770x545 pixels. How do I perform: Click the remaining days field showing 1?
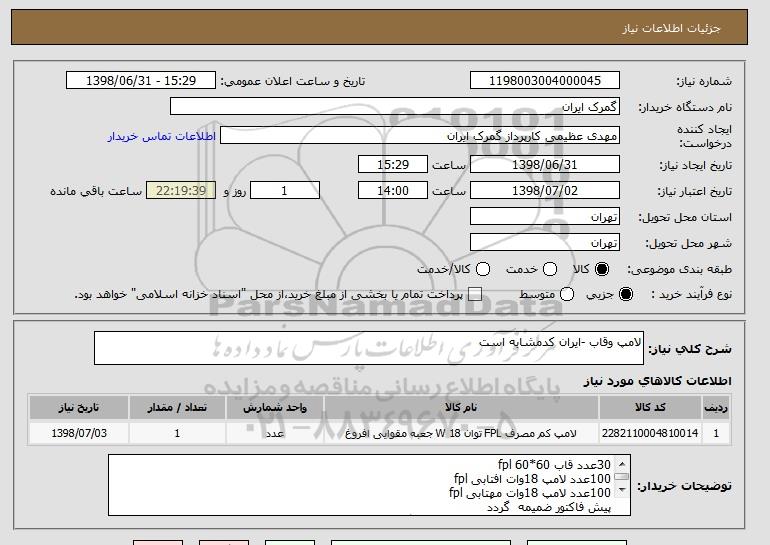[x=285, y=191]
